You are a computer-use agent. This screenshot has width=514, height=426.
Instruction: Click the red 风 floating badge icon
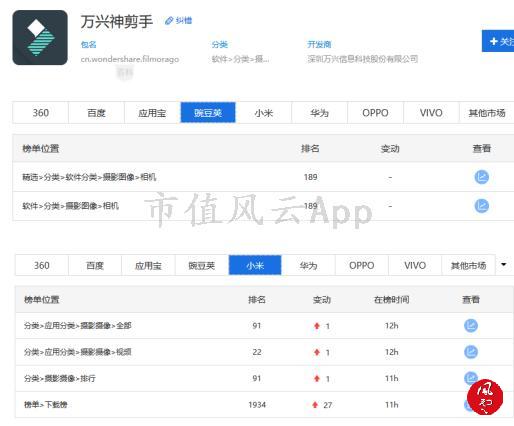coord(485,397)
